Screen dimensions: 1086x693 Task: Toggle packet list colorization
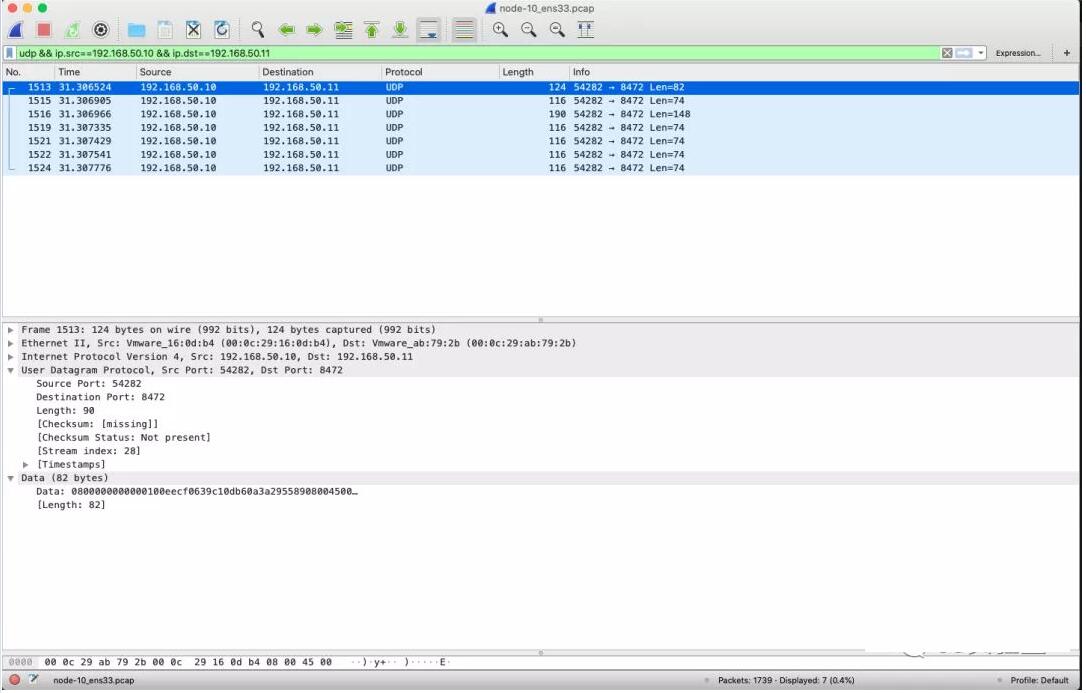tap(464, 30)
